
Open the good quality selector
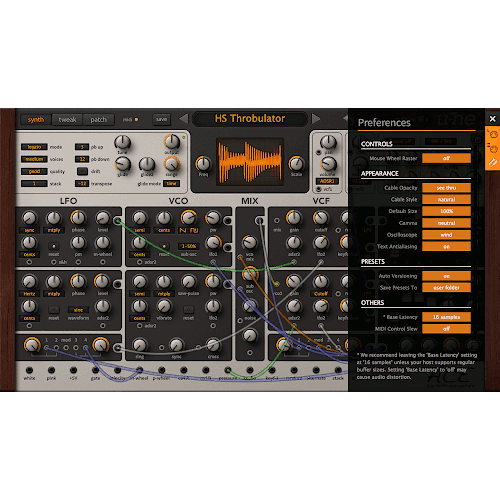point(34,171)
